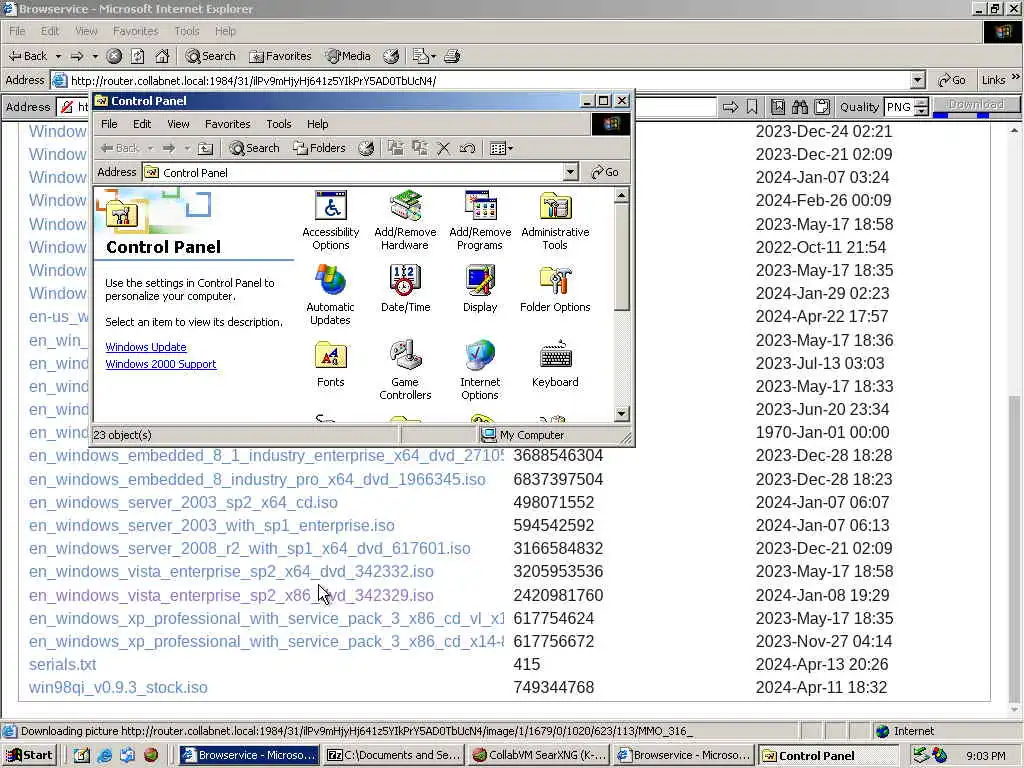Switch to CollabVM SearXNG taskbar button
Viewport: 1024px width, 768px height.
pos(539,755)
